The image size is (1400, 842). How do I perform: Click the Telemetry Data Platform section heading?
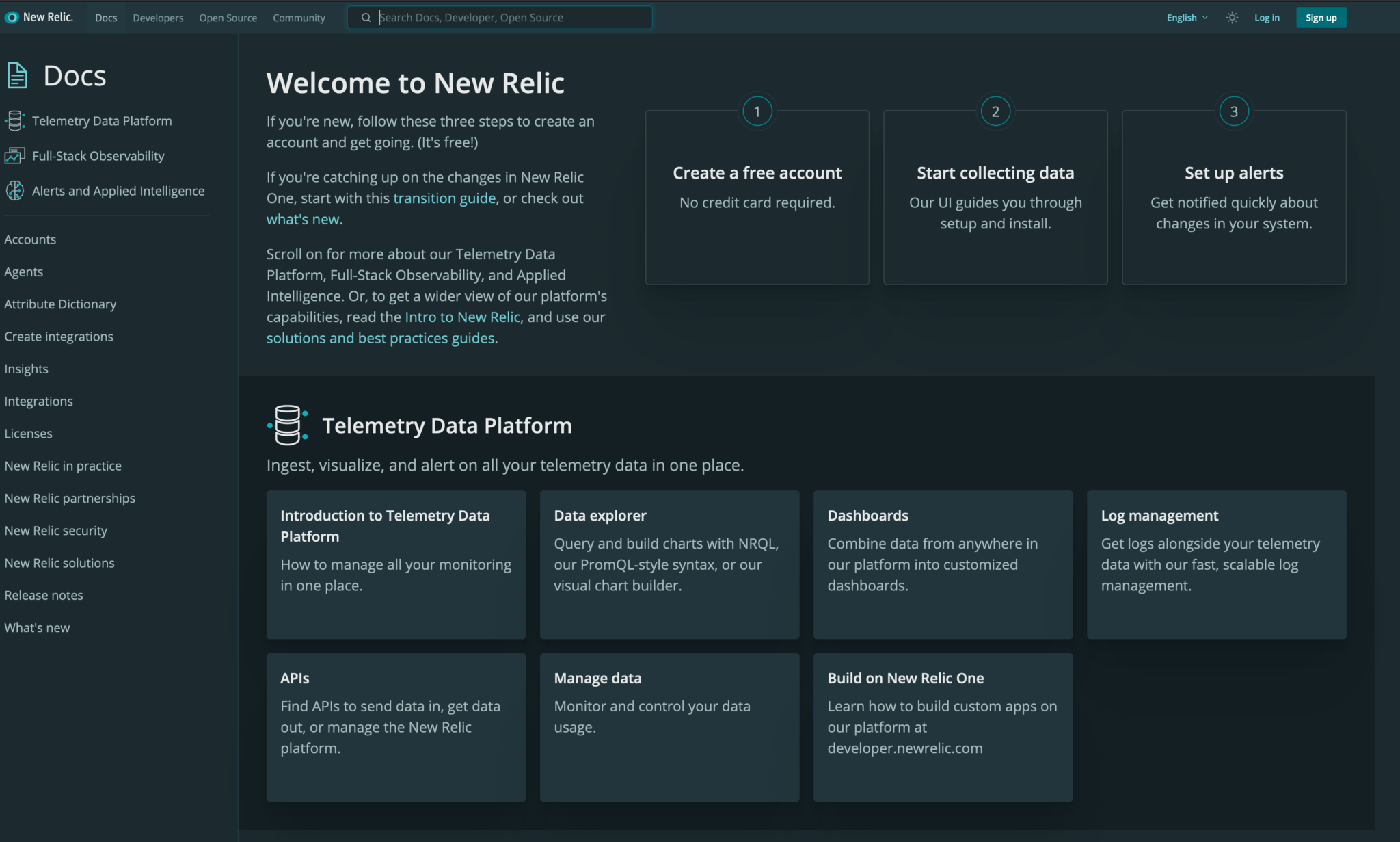click(x=447, y=425)
